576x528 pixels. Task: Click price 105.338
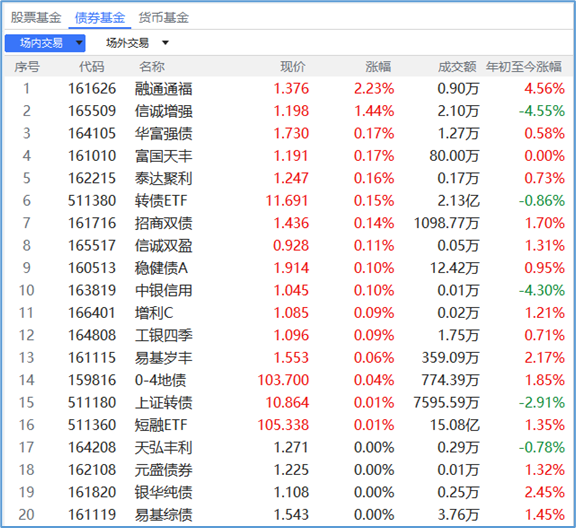(283, 425)
